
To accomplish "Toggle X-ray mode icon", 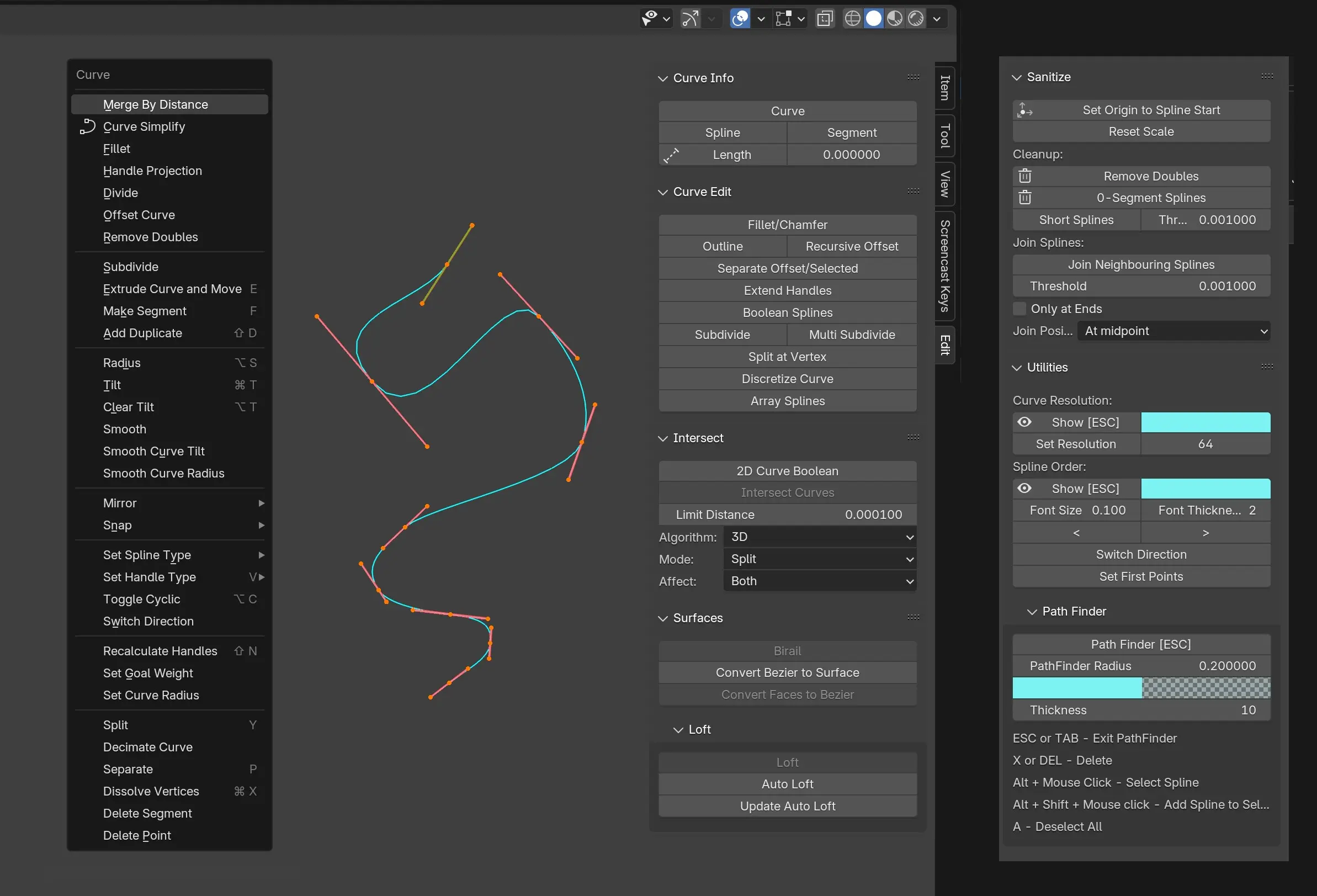I will coord(825,19).
